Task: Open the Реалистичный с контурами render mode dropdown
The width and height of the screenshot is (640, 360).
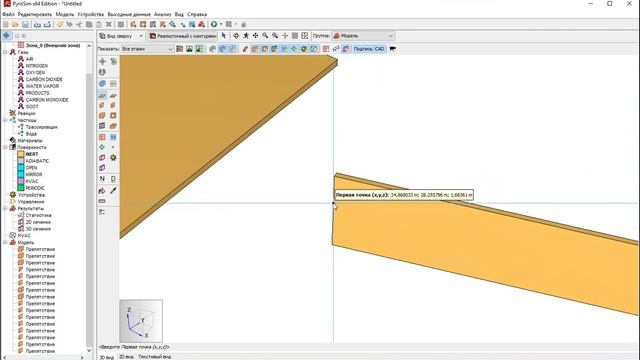Action: (182, 36)
